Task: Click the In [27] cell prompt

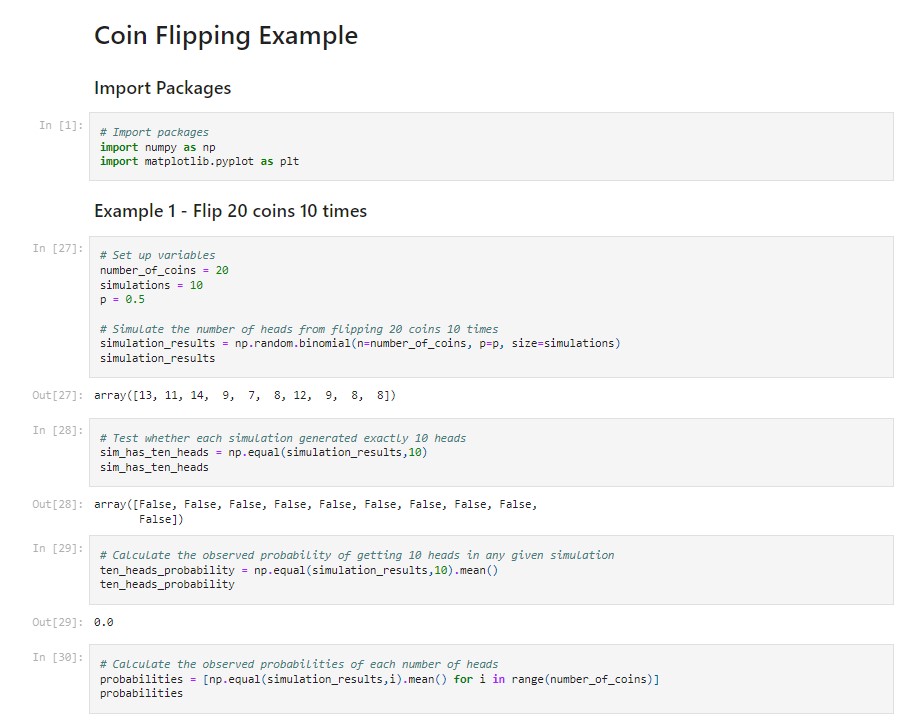Action: 57,248
